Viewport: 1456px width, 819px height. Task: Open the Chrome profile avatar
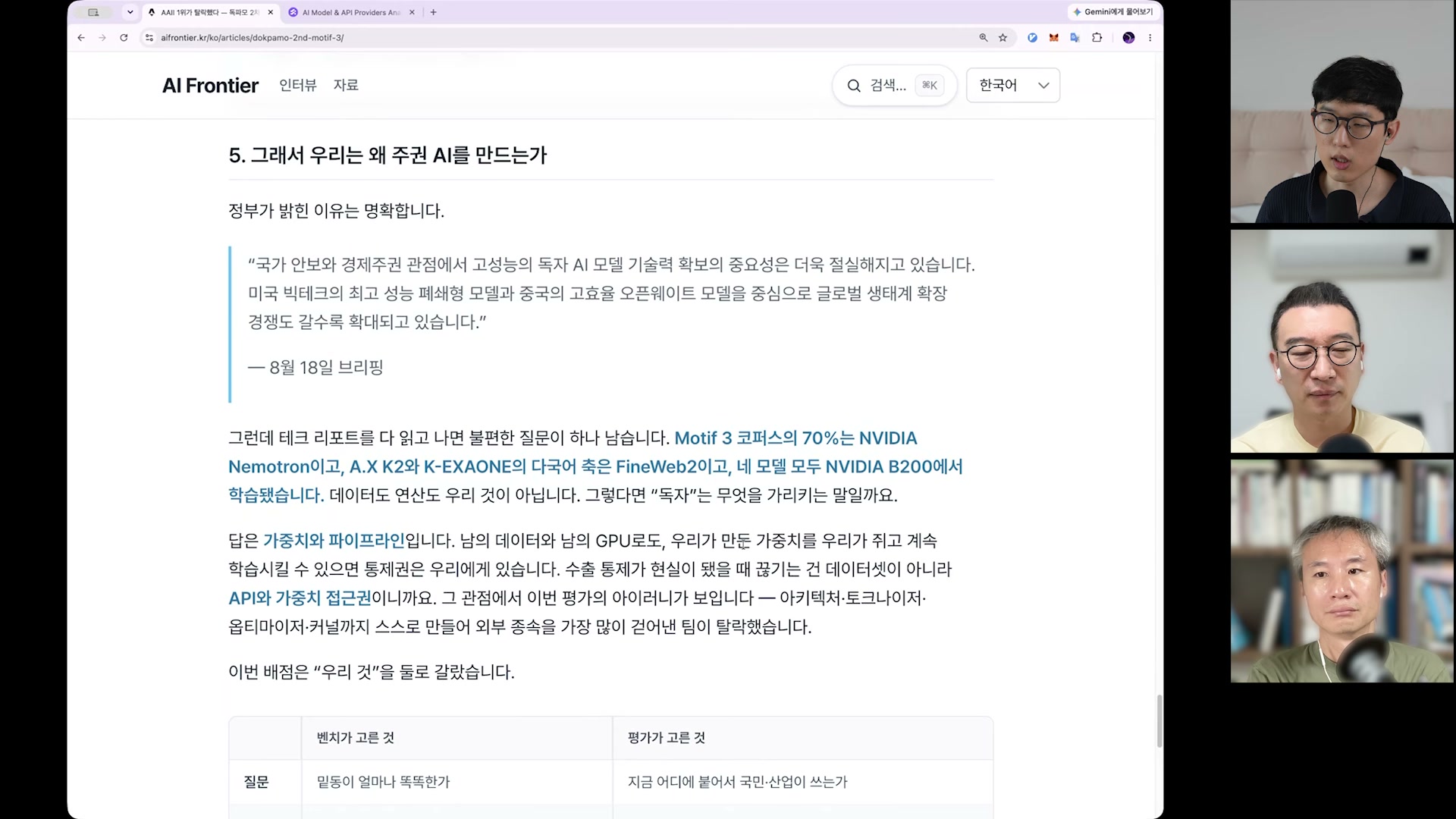click(1128, 37)
